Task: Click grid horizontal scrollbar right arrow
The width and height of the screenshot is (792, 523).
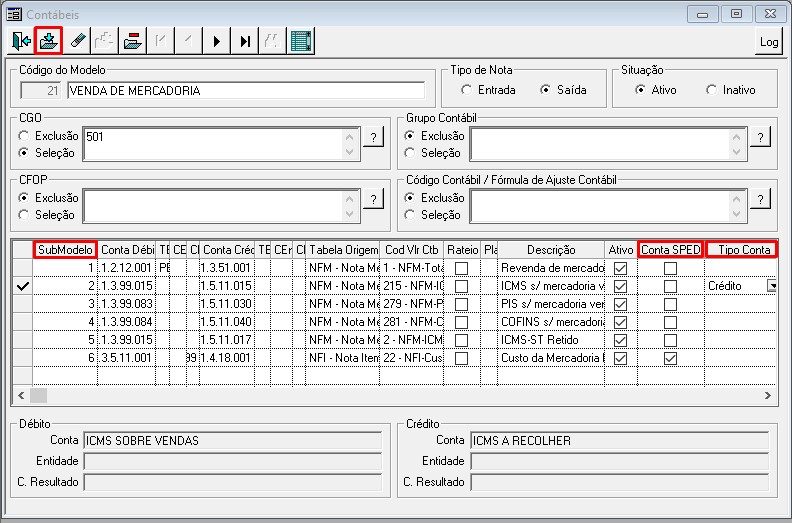Action: click(x=768, y=396)
